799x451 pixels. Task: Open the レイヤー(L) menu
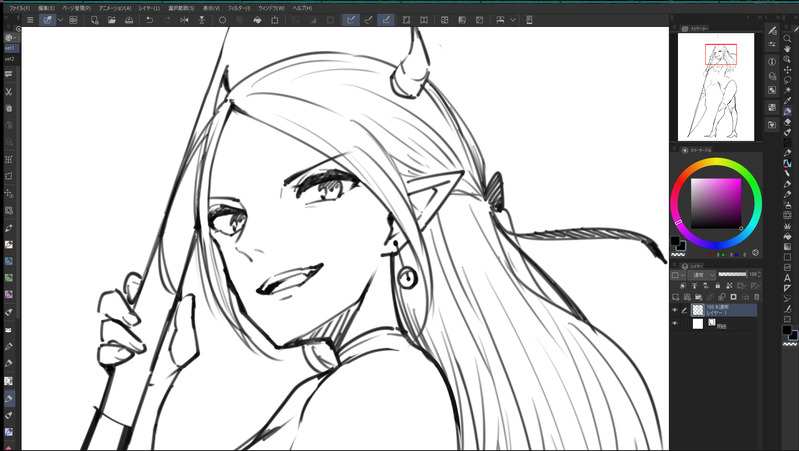[x=149, y=8]
